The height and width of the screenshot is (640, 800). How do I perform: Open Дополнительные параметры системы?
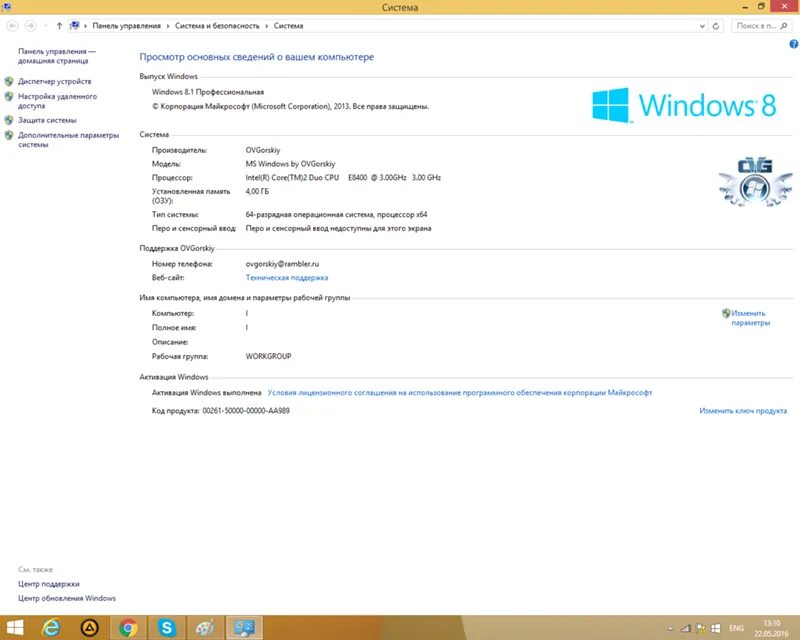coord(68,139)
